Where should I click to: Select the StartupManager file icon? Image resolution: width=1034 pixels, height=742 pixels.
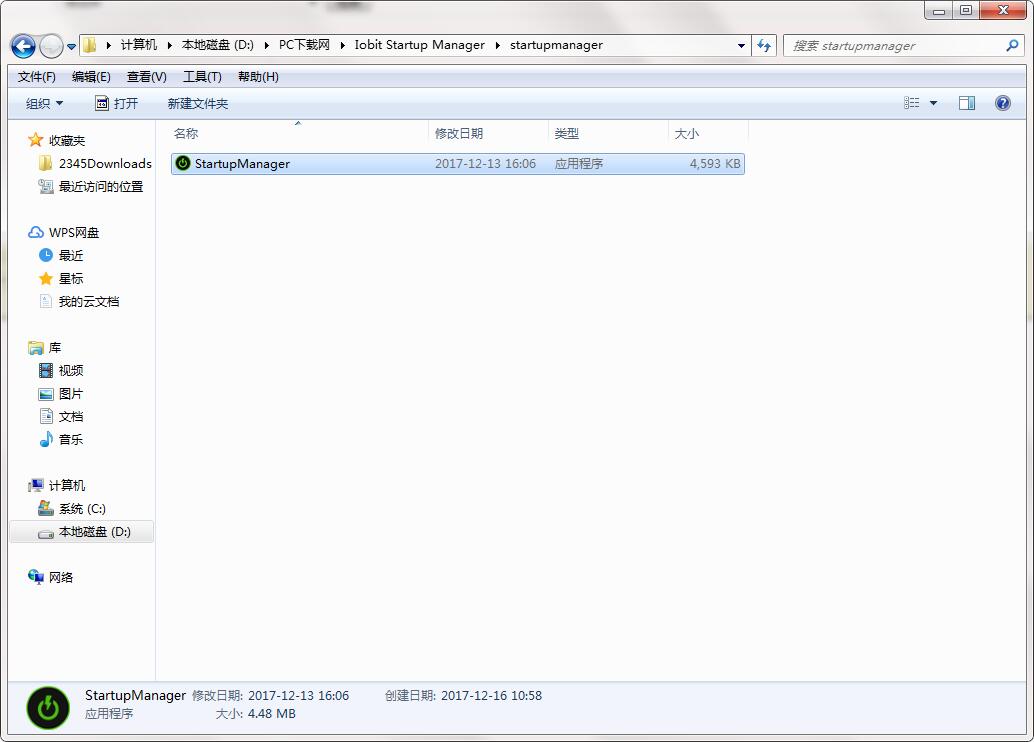point(183,164)
